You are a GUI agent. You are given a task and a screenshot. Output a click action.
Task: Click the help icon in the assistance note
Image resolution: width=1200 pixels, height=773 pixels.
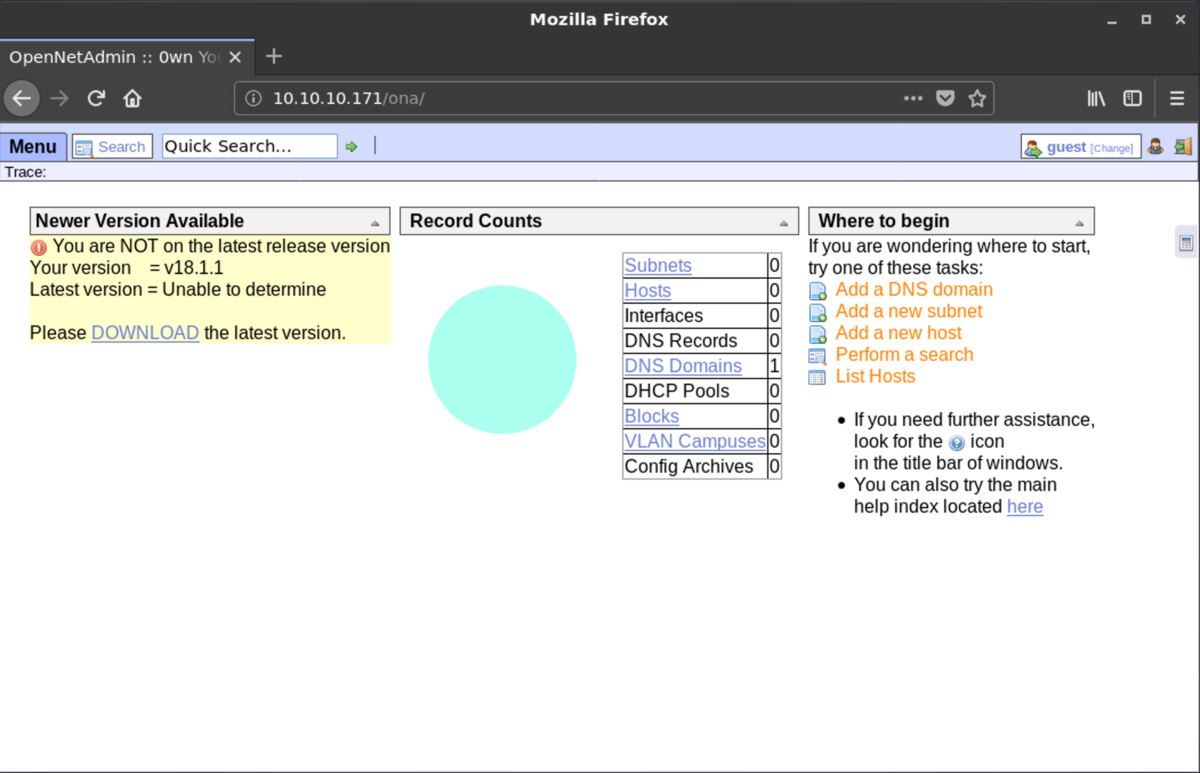pos(957,442)
